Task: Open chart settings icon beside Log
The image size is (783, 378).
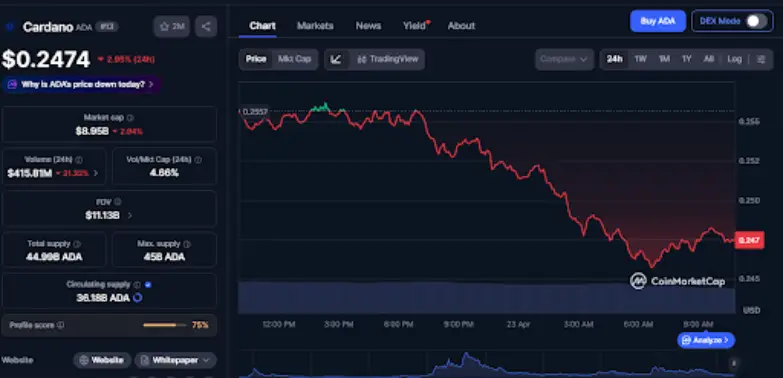Action: [x=761, y=59]
